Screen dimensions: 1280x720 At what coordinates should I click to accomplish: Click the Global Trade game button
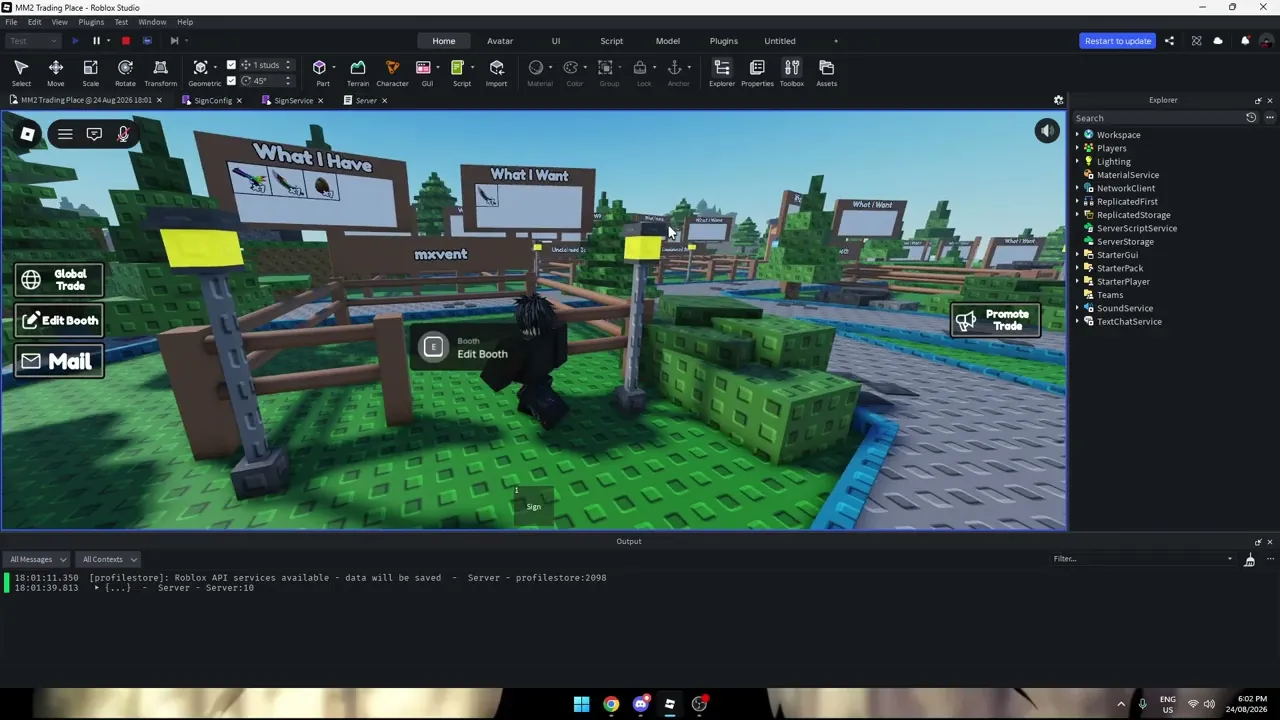(x=59, y=280)
